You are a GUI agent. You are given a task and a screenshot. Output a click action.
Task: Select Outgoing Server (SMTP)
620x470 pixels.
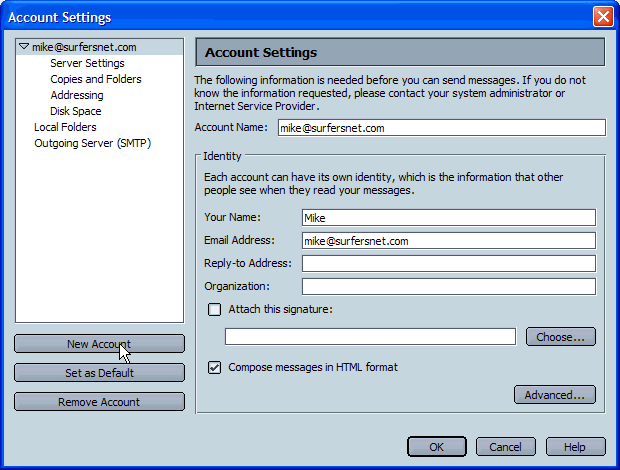coord(91,143)
